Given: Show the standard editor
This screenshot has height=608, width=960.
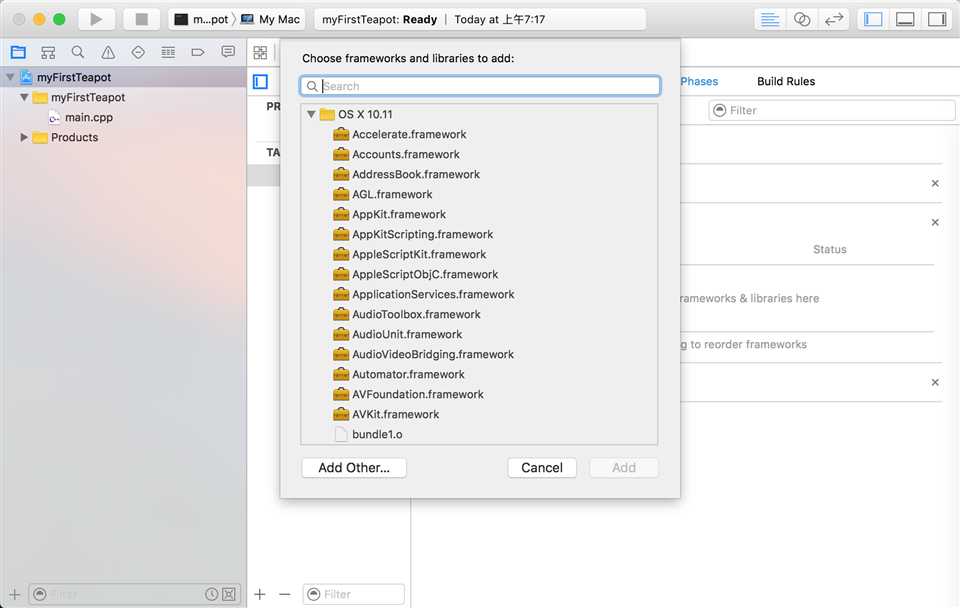Looking at the screenshot, I should click(x=770, y=19).
